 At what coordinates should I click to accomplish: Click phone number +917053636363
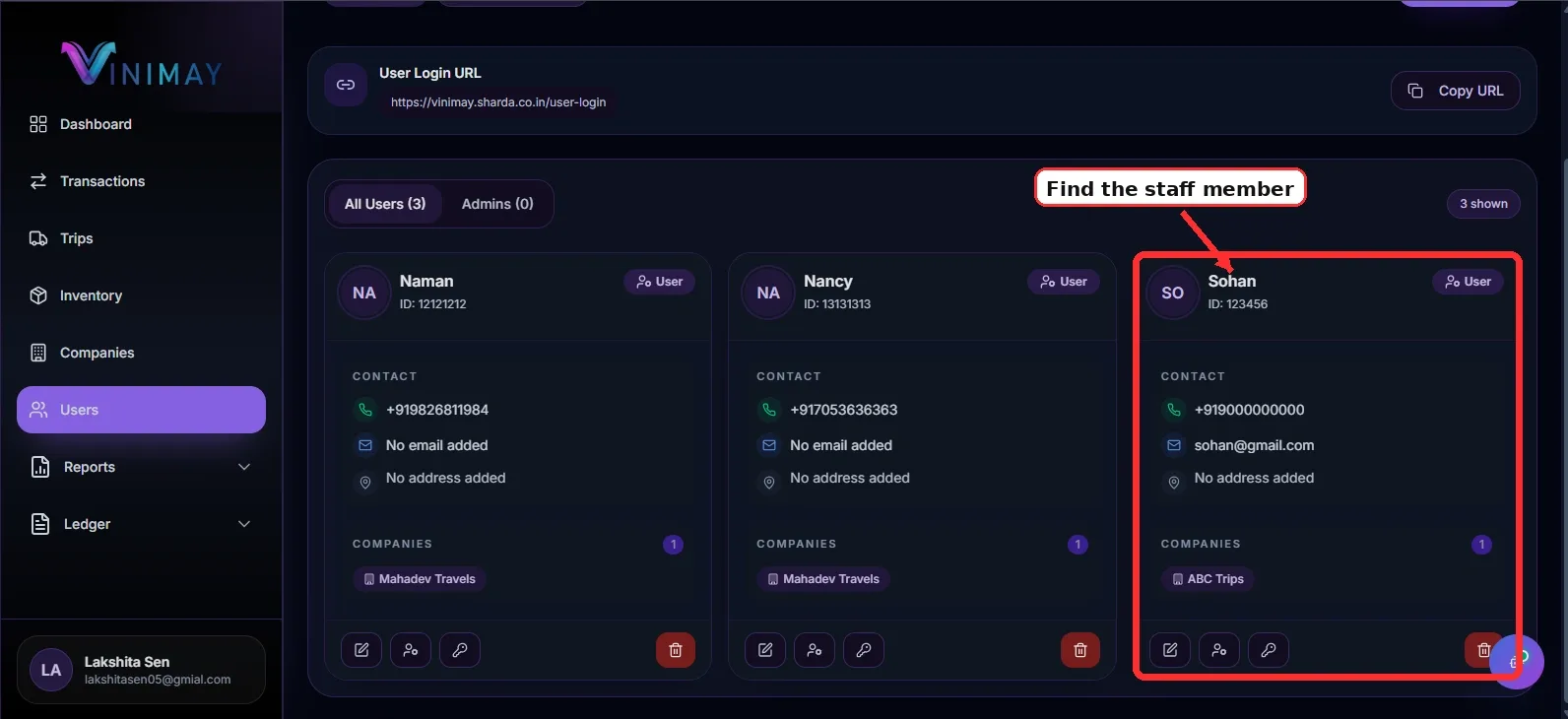844,410
